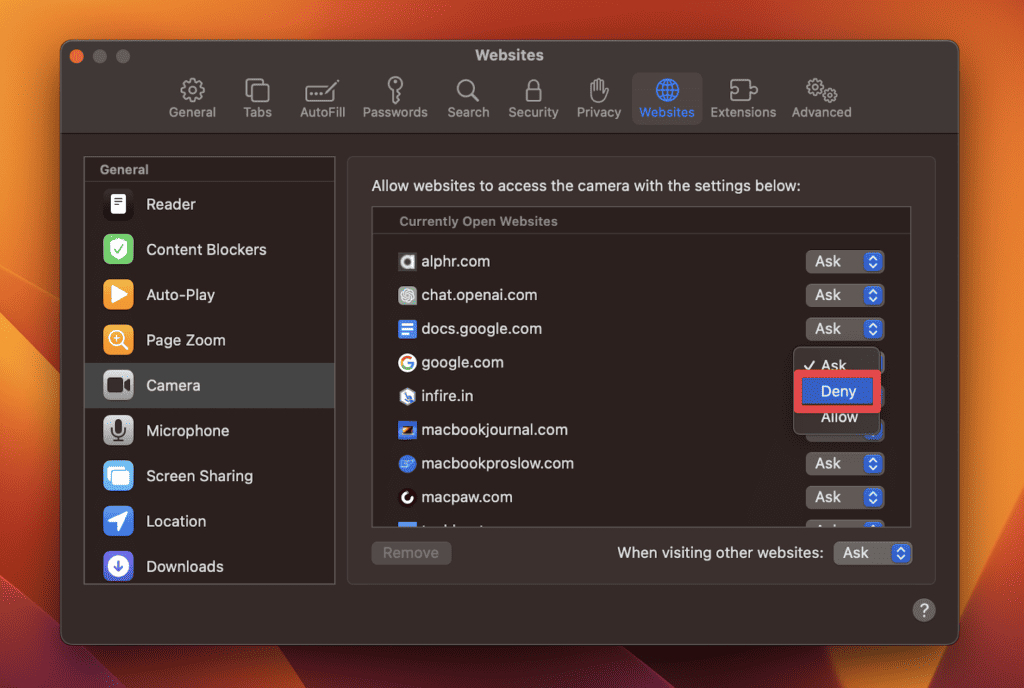Select the Page Zoom magnifier icon
Screen dimensions: 1024x688
pyautogui.click(x=118, y=340)
